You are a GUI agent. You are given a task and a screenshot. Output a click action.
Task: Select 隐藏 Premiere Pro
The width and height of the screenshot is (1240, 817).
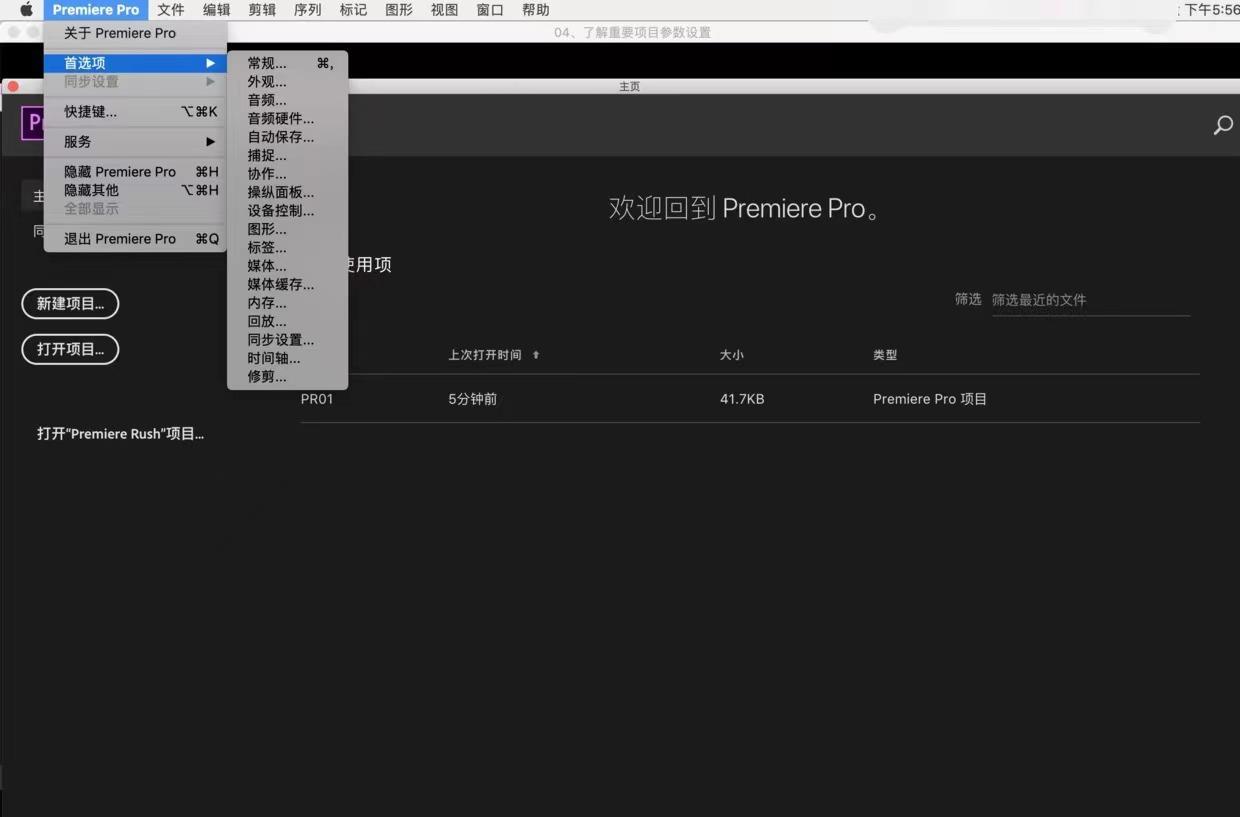(135, 172)
